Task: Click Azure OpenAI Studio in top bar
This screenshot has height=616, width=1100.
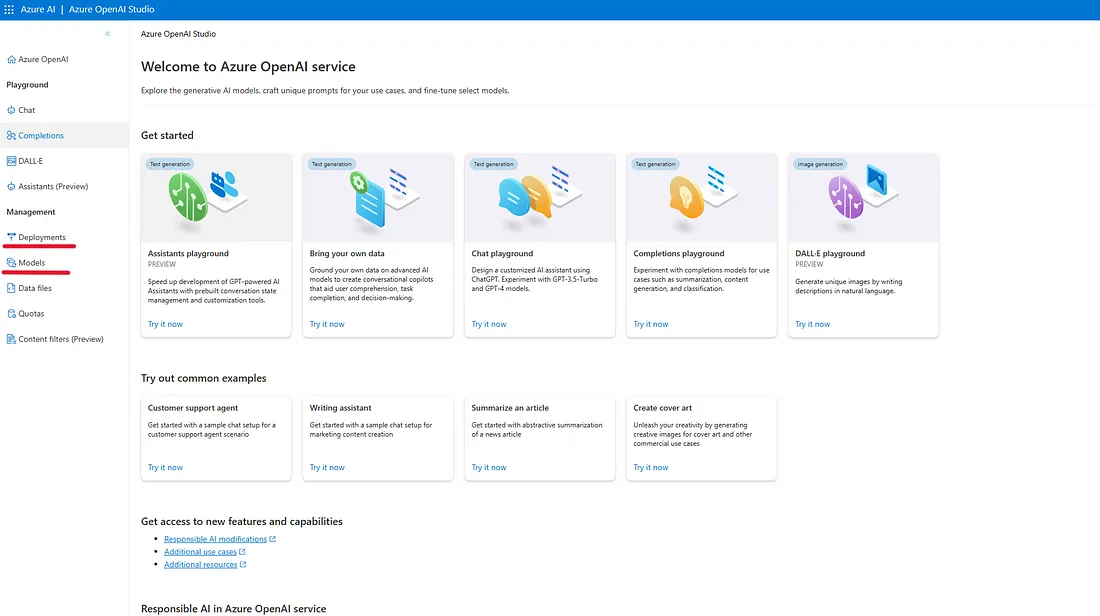Action: pos(112,10)
